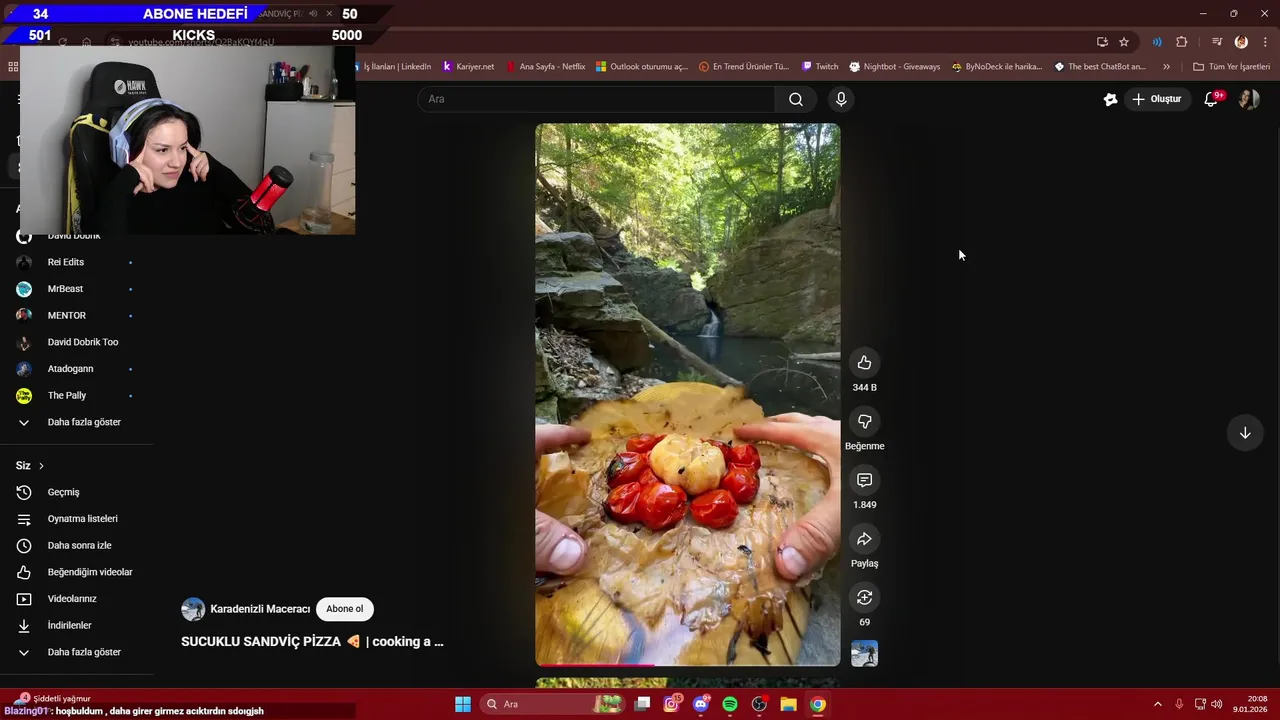Click the YouTube search magnifier button

[x=796, y=99]
